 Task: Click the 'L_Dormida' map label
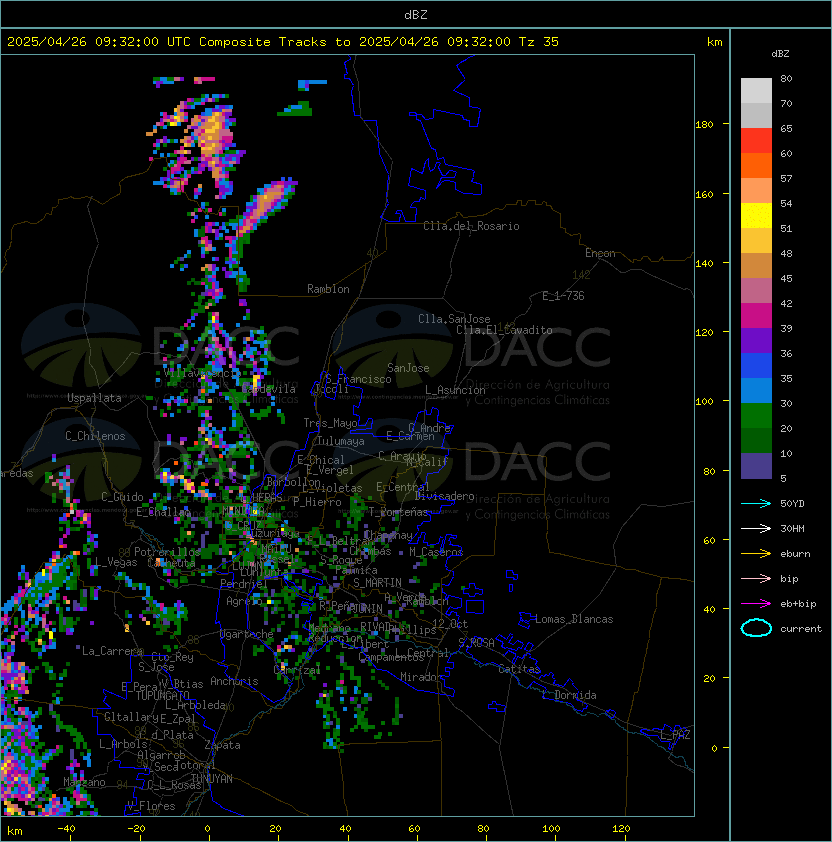click(569, 695)
